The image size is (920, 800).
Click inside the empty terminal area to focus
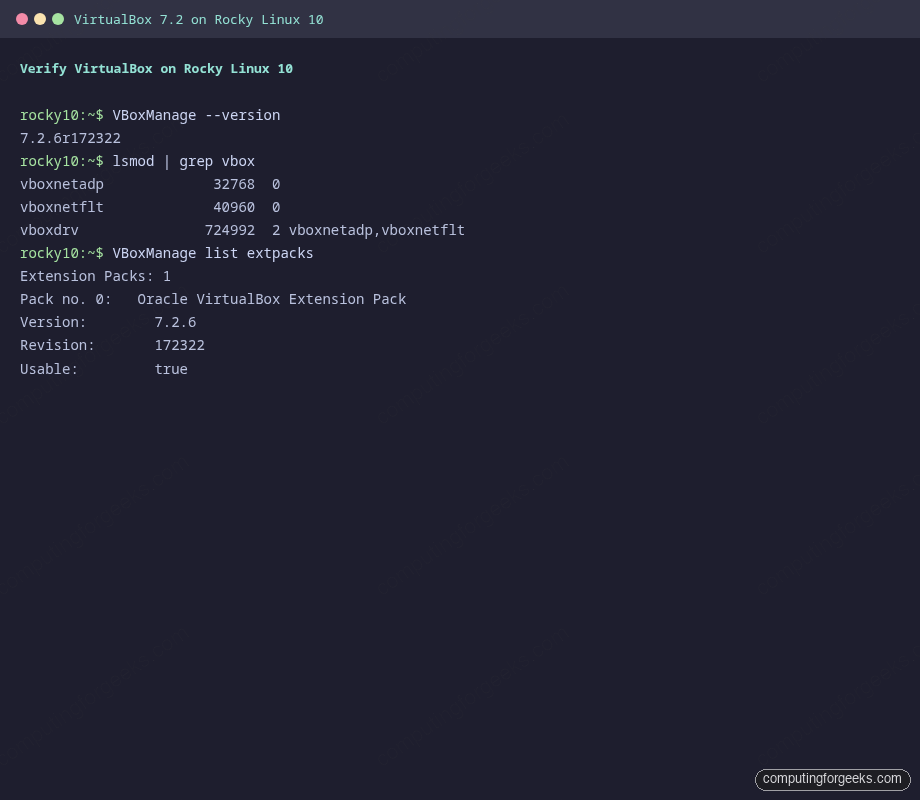coord(460,550)
